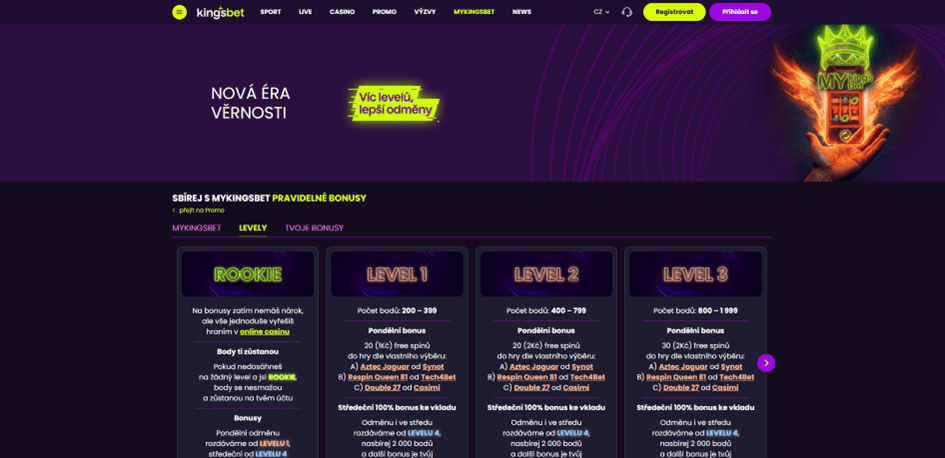Click the Přihlásit se button
The height and width of the screenshot is (458, 945).
[740, 12]
